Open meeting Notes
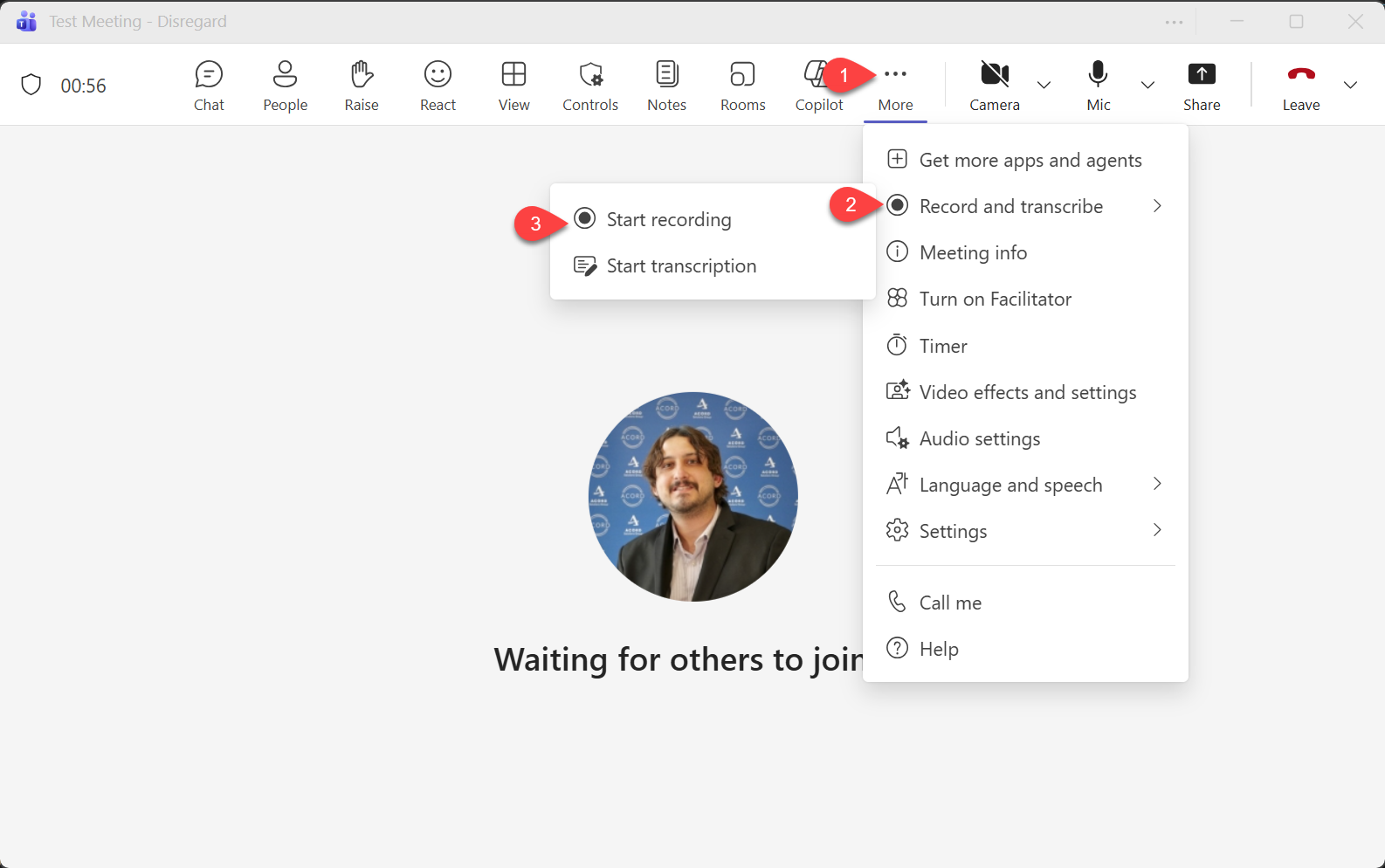 coord(666,86)
